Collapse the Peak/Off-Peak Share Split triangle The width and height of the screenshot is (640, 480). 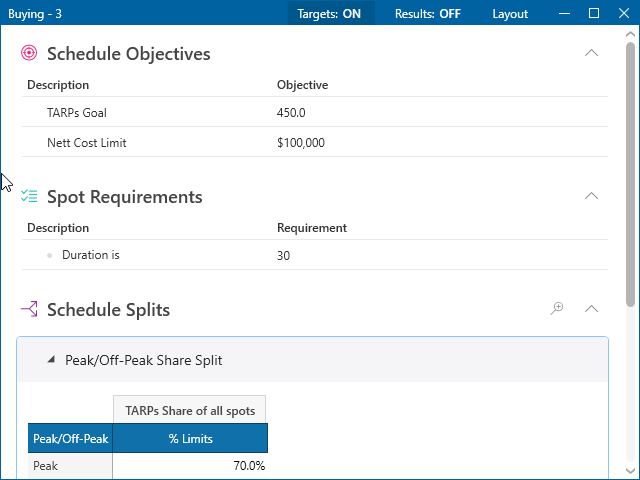pos(51,360)
